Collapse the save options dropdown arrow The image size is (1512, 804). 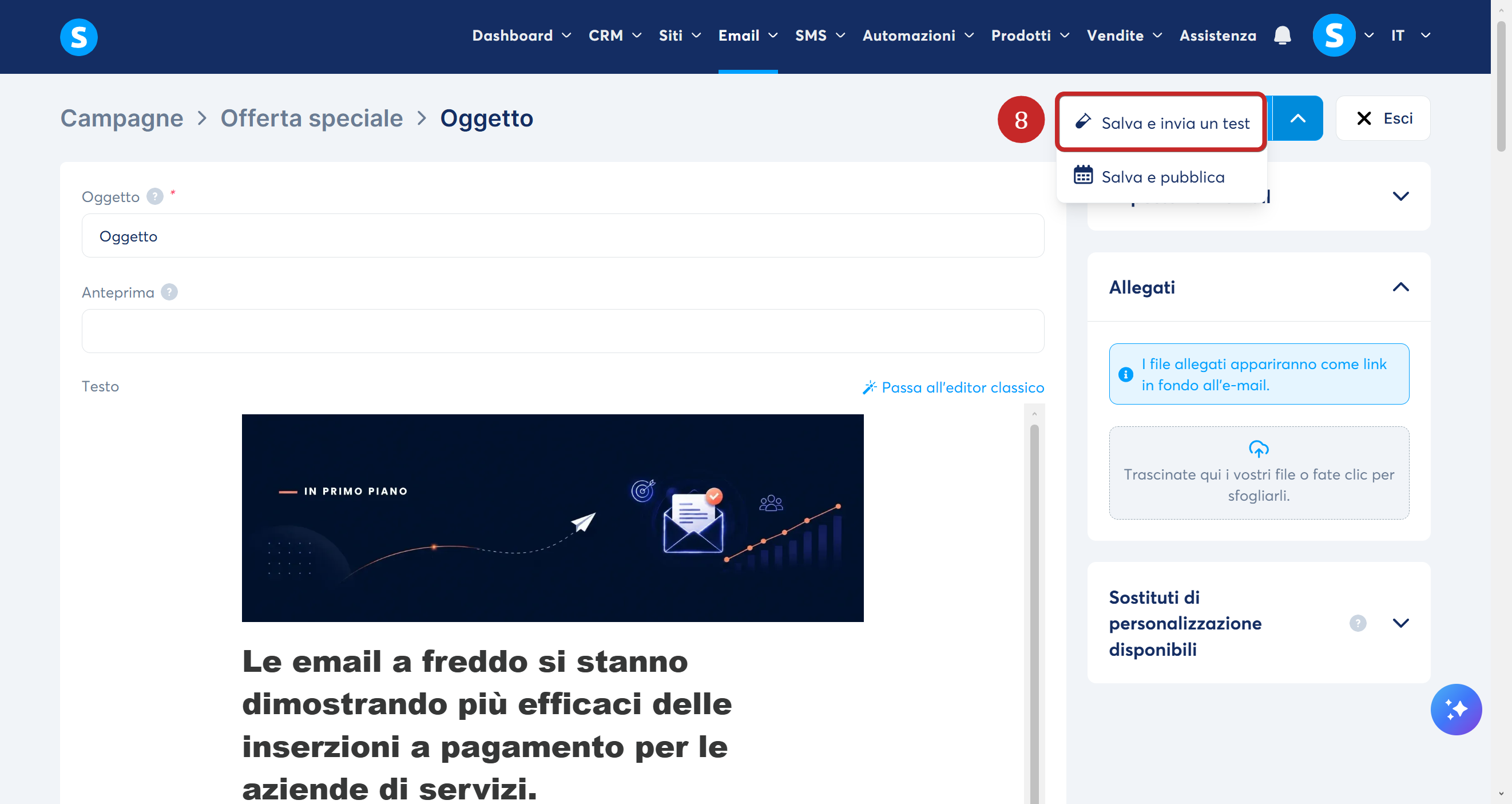pos(1297,118)
